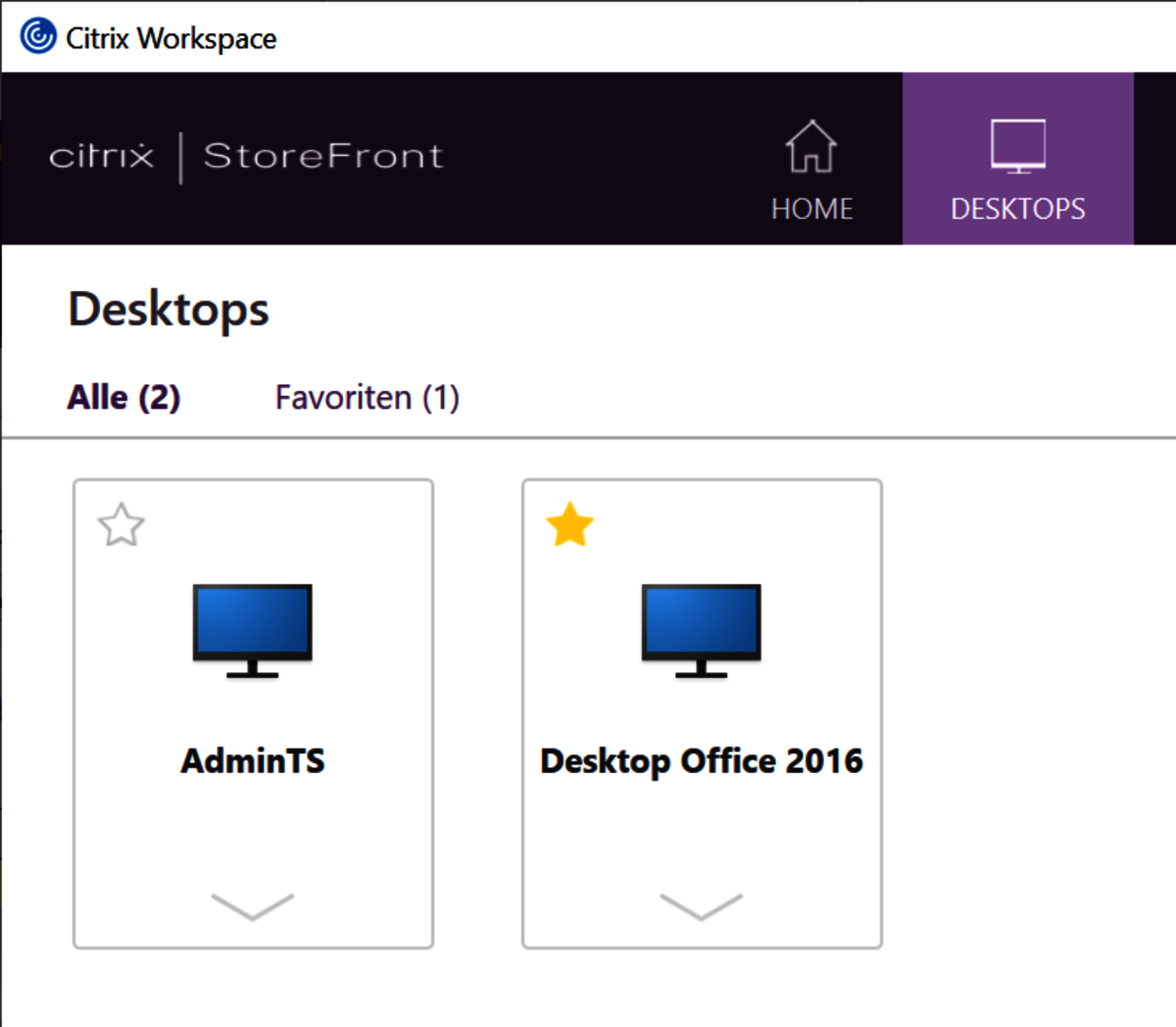Add AdminTS to favorites with the star
1176x1027 pixels.
pos(122,525)
